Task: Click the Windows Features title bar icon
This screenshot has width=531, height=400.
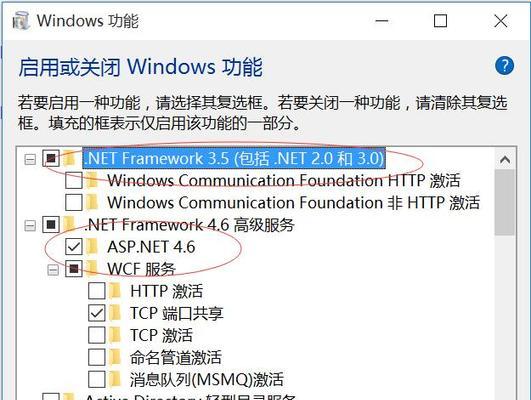Action: point(21,21)
